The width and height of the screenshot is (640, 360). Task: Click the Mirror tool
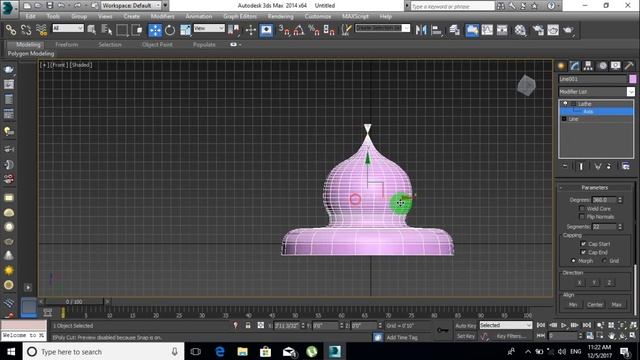[x=421, y=30]
